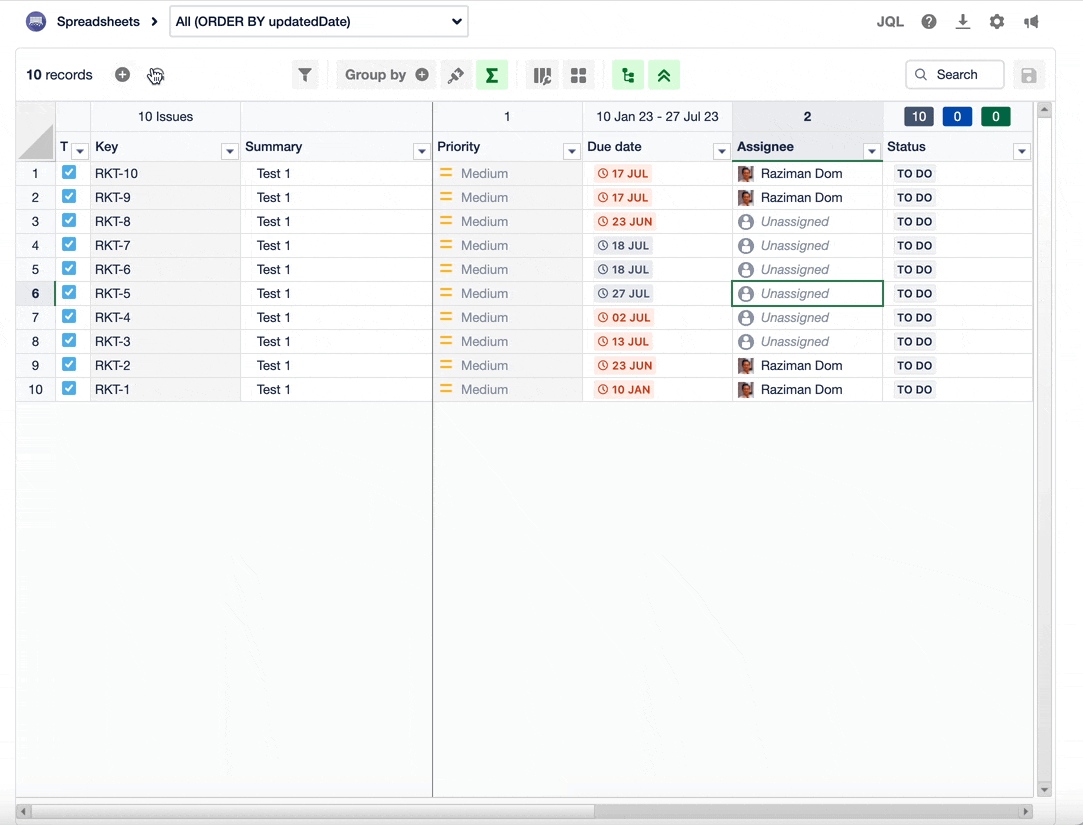Click the filter funnel icon
This screenshot has height=825, width=1083.
(305, 75)
